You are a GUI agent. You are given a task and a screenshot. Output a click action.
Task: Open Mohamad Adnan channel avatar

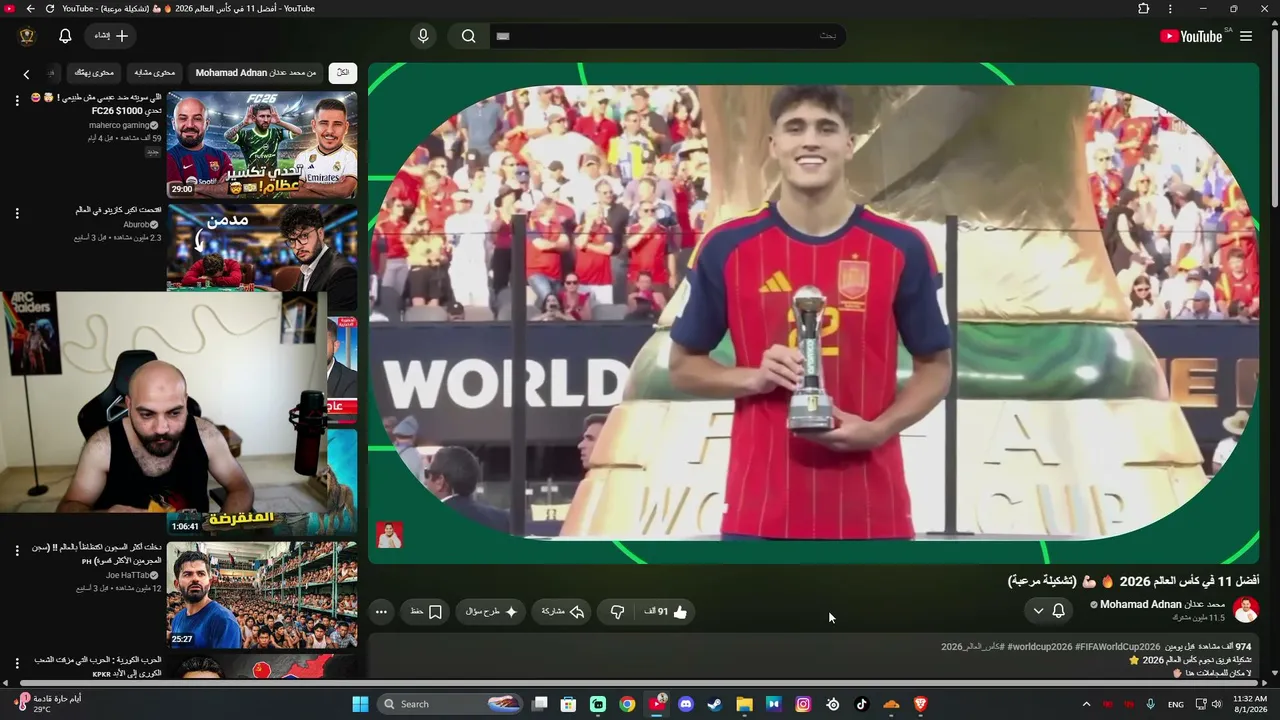coord(1246,610)
